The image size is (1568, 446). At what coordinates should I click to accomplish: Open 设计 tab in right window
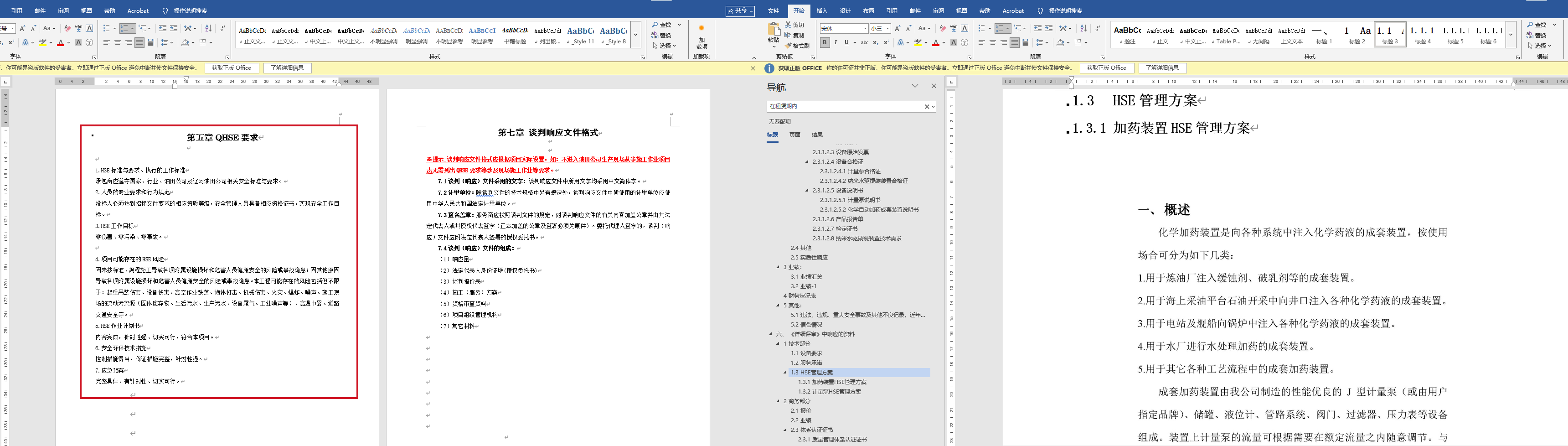(846, 11)
